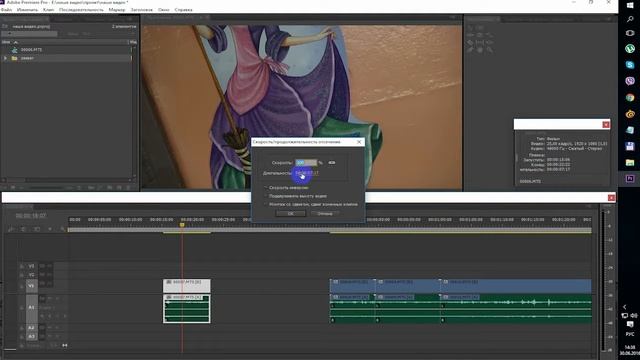Open Chrome from the taskbar

tap(630, 98)
